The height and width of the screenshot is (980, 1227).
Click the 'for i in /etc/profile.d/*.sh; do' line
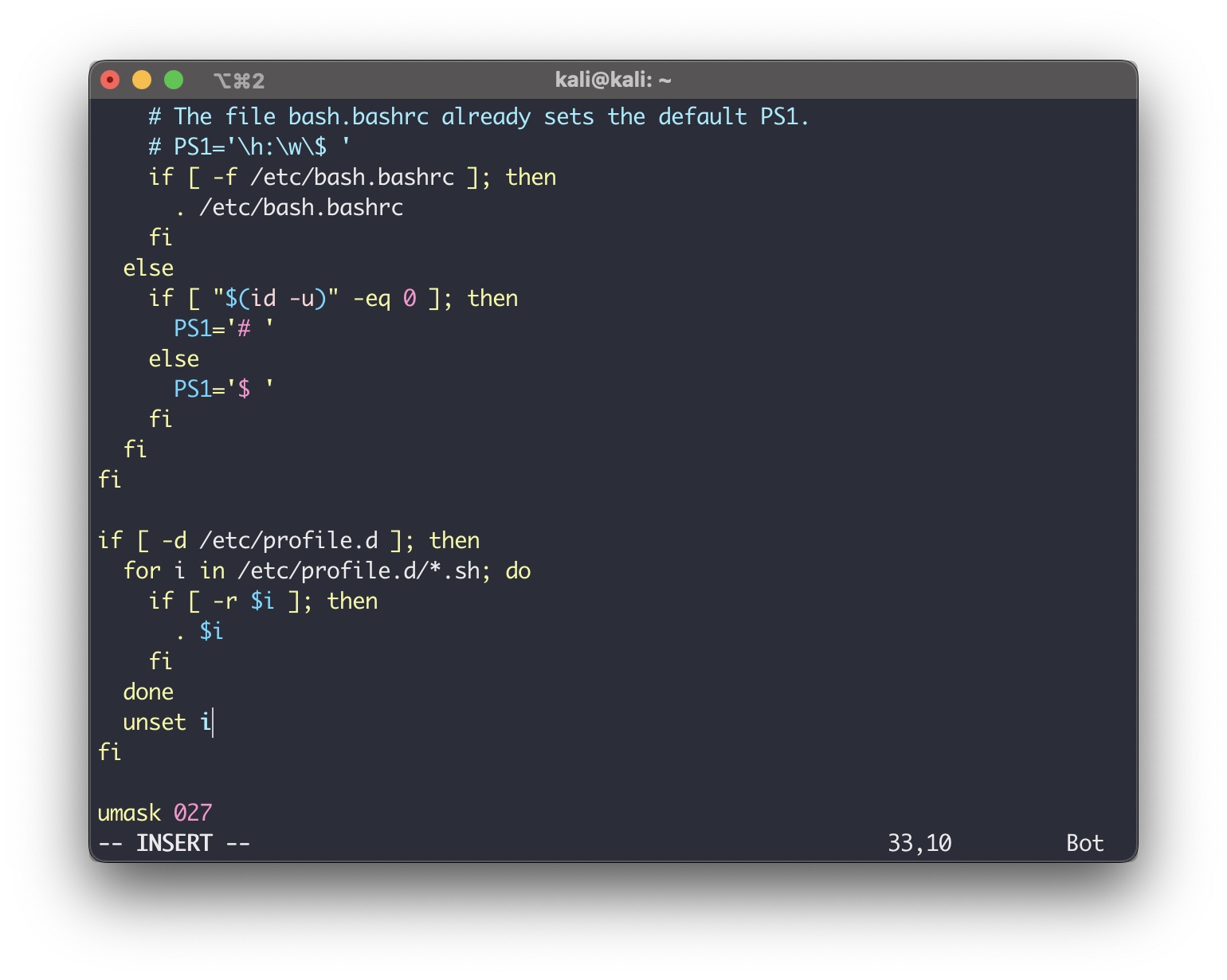327,570
